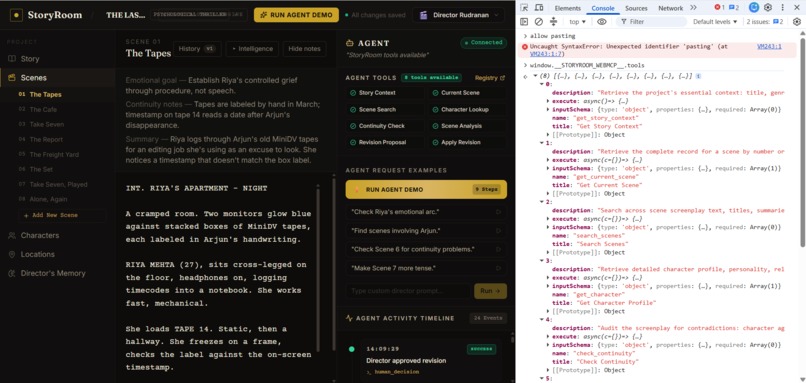Expand [[Prototype]] under search_scenes
This screenshot has width=806, height=383.
point(548,252)
